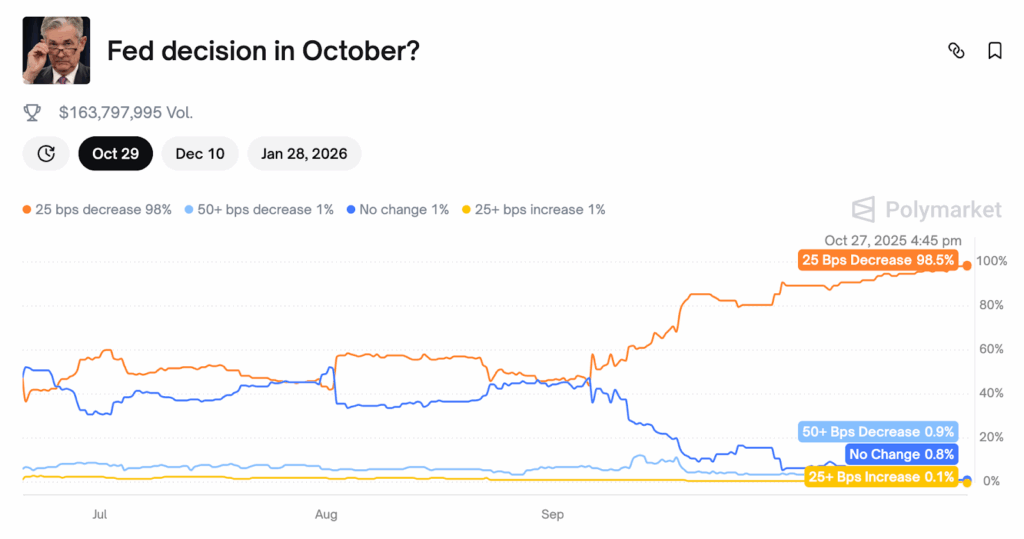
Task: Click the Aug label on the time axis
Action: [326, 515]
